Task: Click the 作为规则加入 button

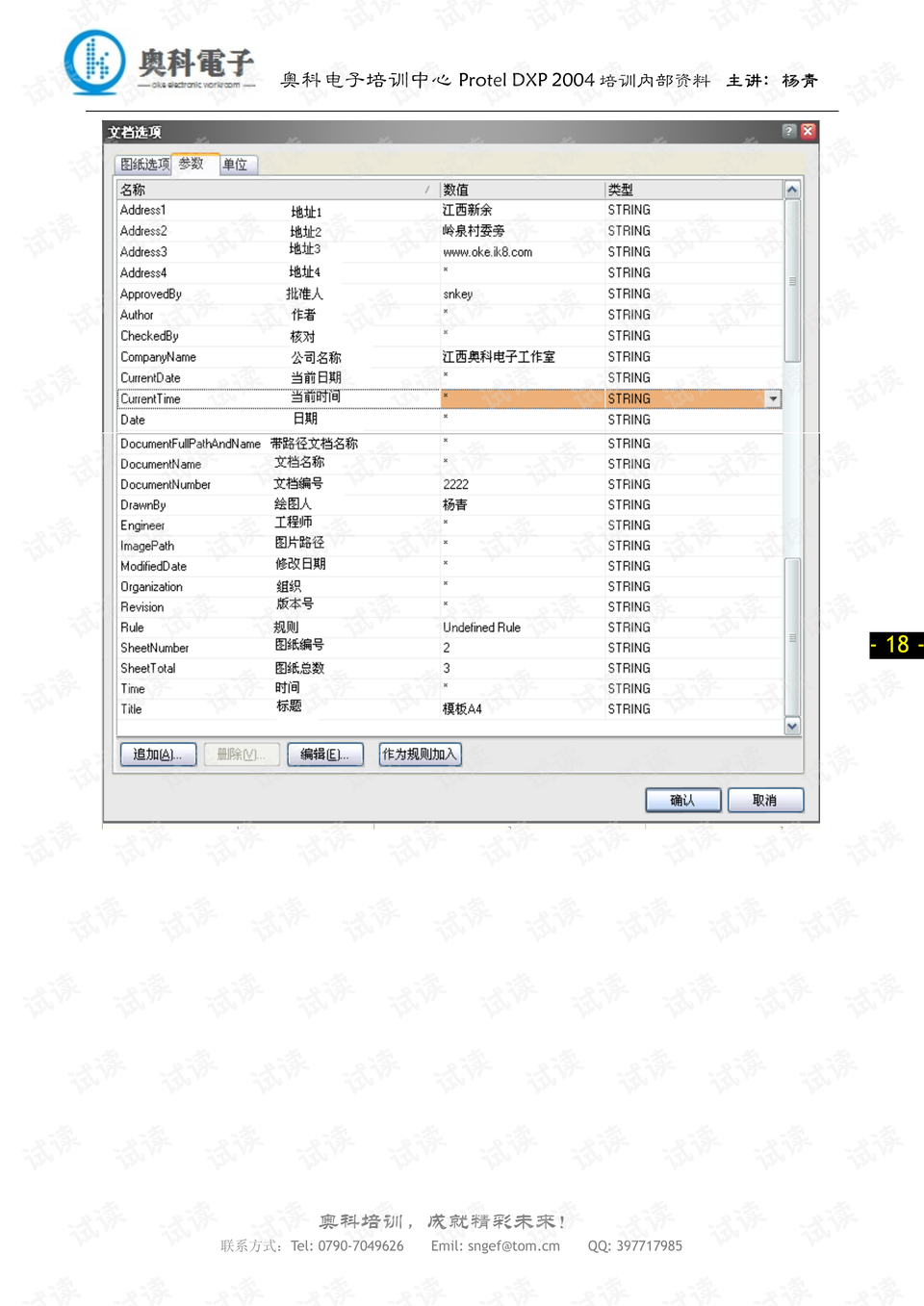Action: [x=419, y=755]
